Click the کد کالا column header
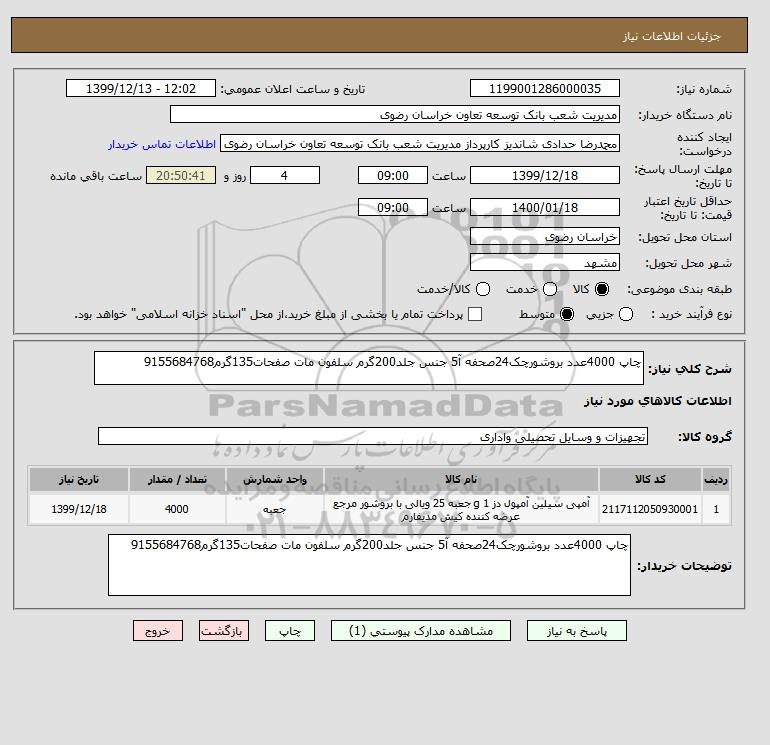This screenshot has width=770, height=745. [x=650, y=479]
